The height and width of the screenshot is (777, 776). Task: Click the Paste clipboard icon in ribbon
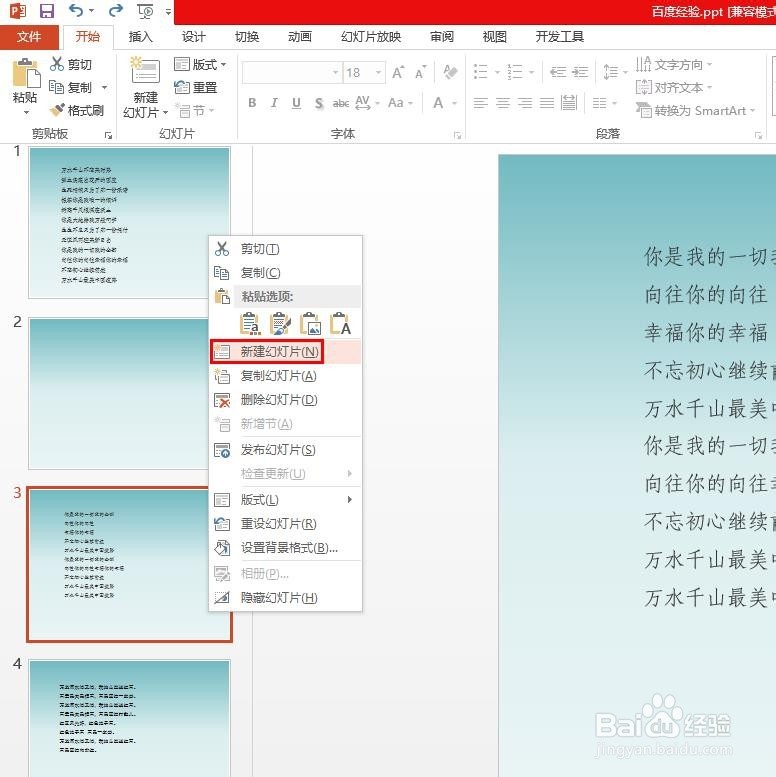[x=26, y=73]
